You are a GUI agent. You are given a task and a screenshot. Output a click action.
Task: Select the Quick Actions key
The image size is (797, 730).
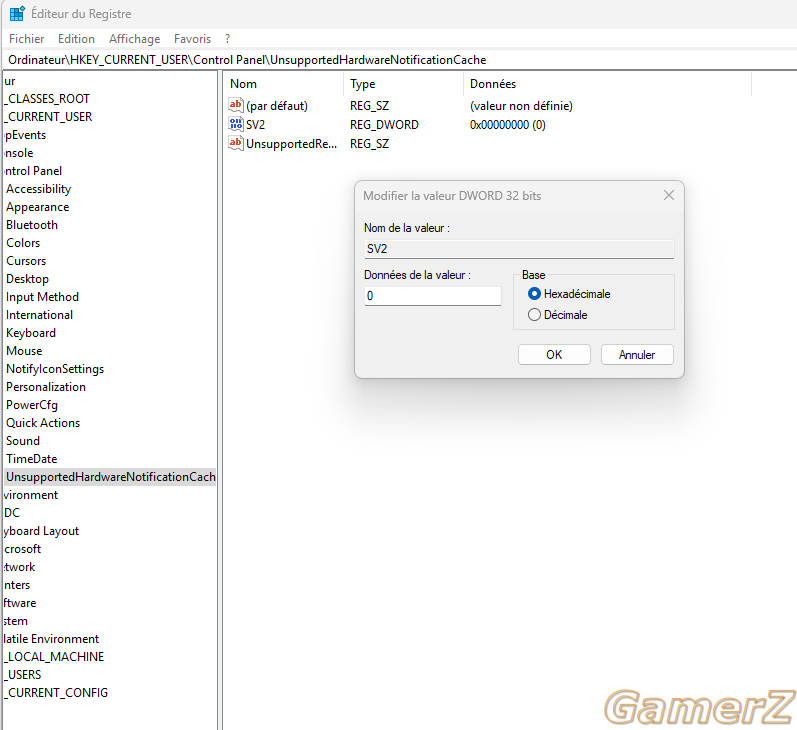tap(43, 423)
